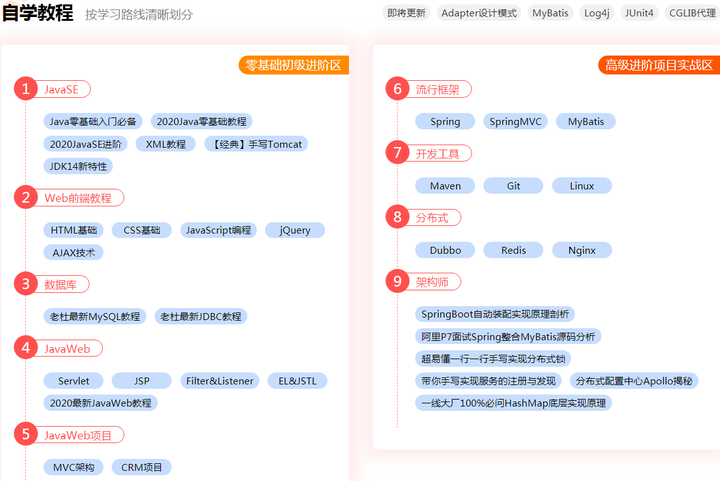Open the 【经典】手写Tomcat course
This screenshot has height=481, width=720.
pos(255,144)
